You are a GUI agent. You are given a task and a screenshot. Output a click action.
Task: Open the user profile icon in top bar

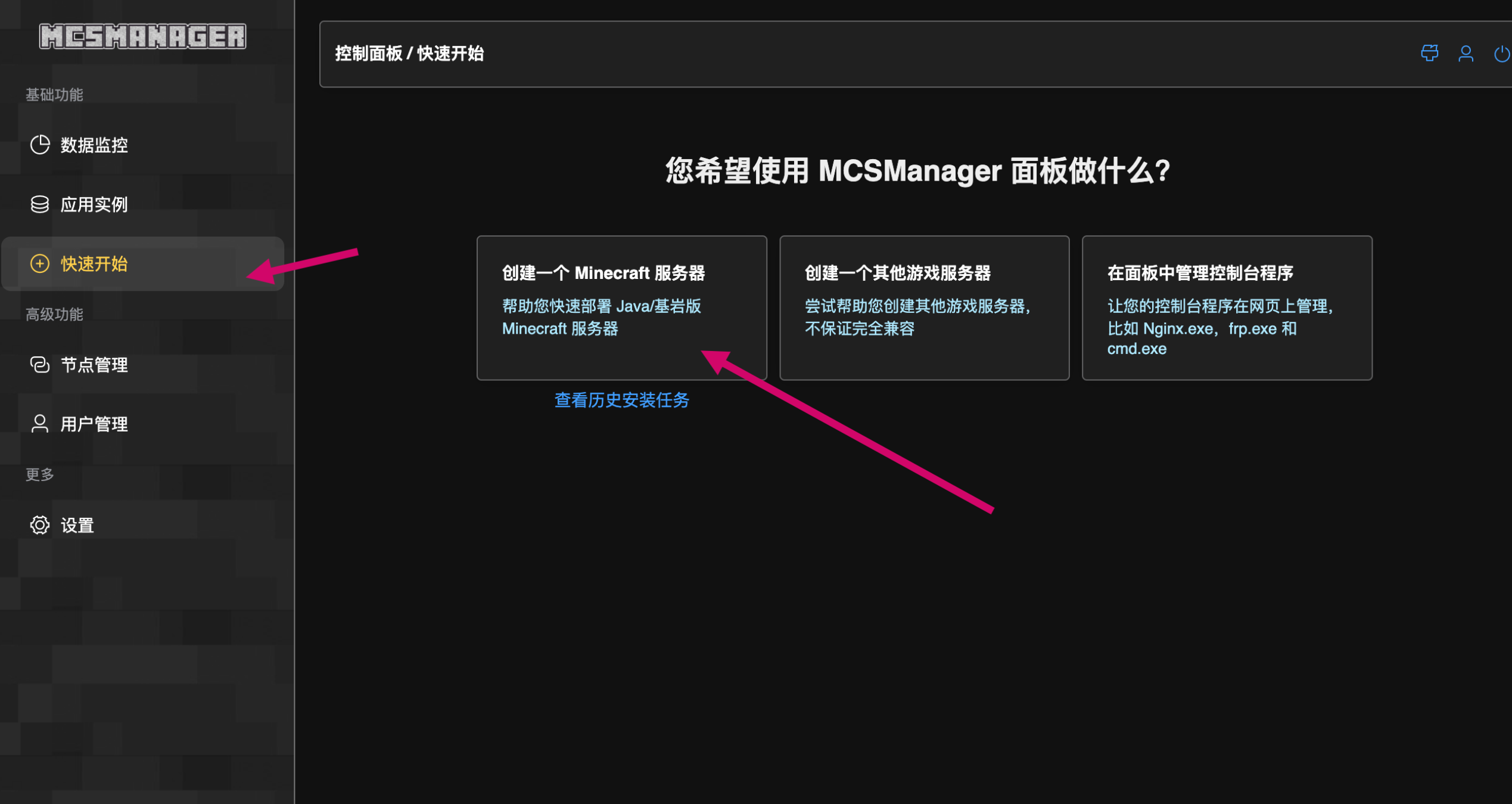[1466, 54]
